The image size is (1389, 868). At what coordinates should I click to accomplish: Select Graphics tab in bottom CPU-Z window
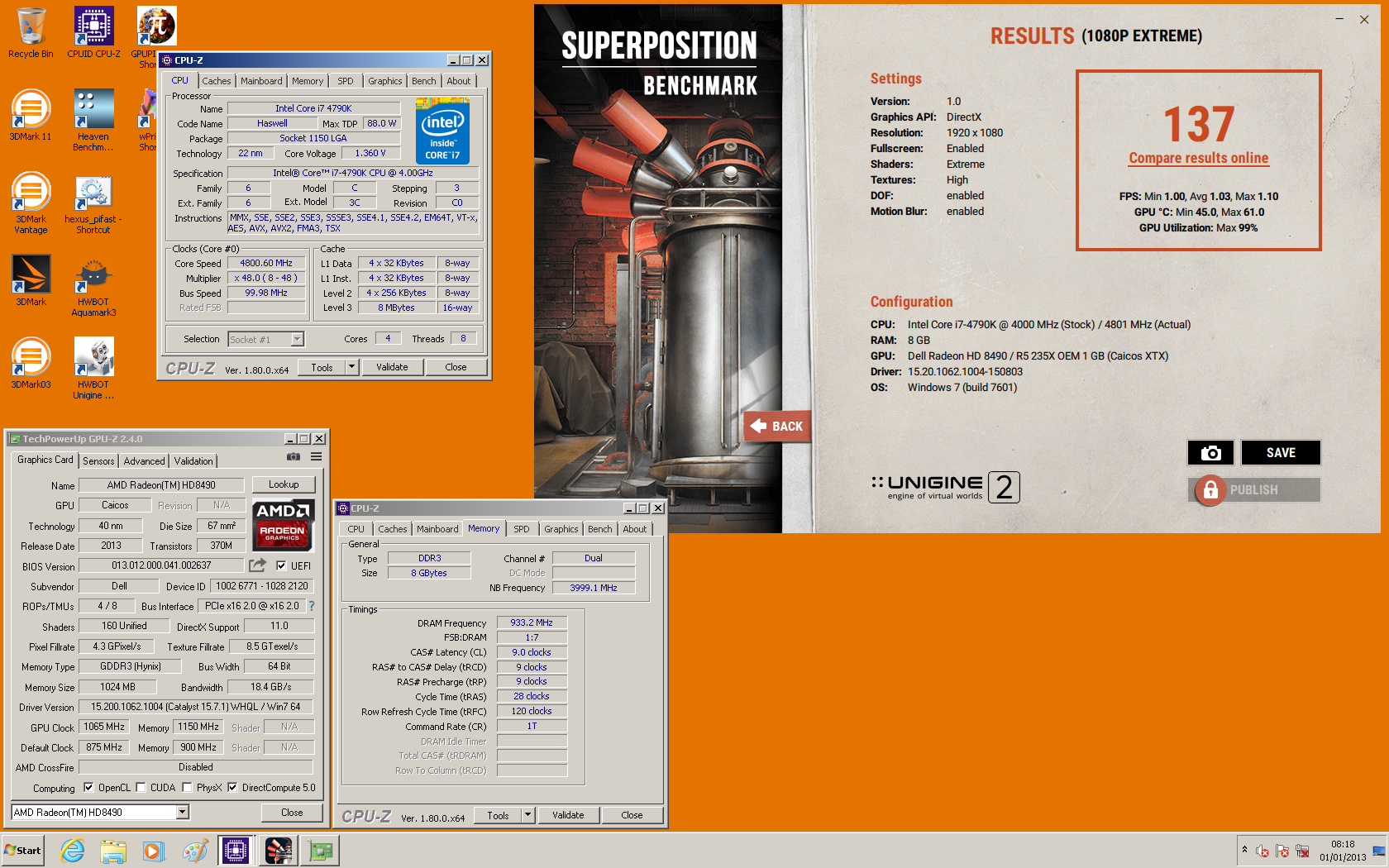[561, 529]
